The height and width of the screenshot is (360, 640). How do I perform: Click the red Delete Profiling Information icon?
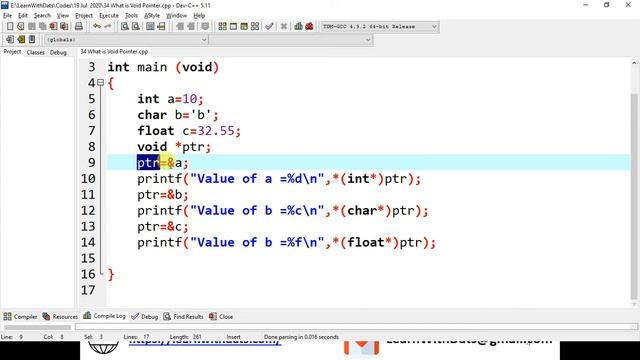309,27
